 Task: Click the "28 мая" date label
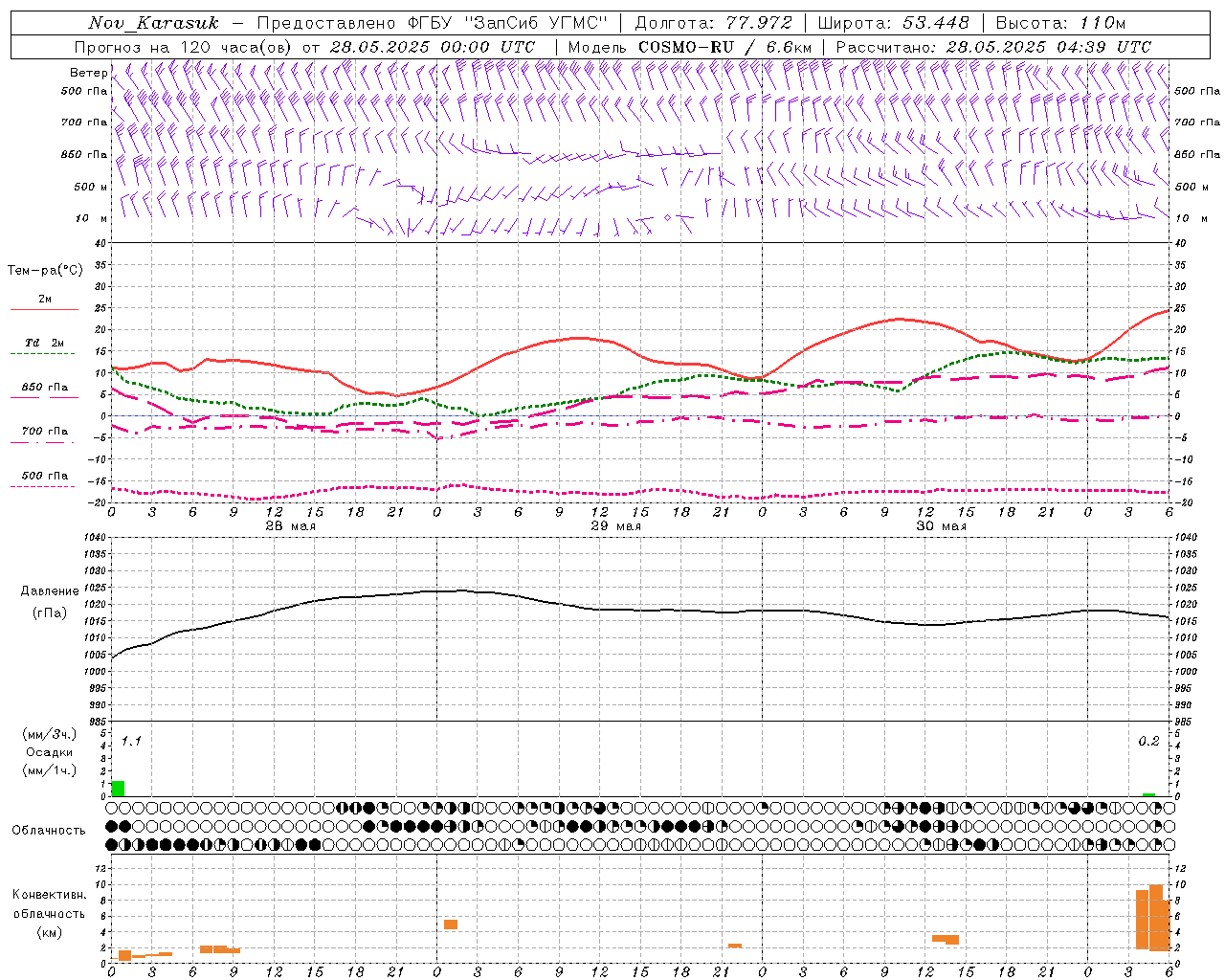pyautogui.click(x=290, y=526)
